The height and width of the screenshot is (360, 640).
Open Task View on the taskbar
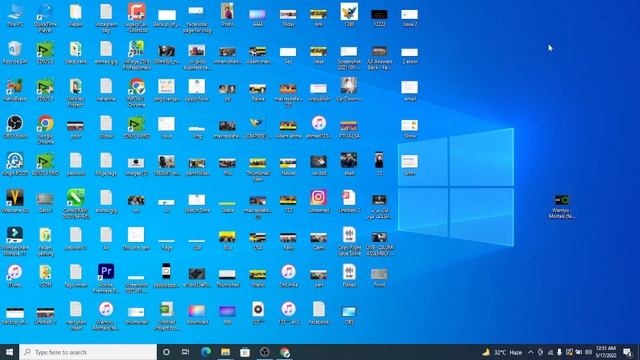point(185,352)
